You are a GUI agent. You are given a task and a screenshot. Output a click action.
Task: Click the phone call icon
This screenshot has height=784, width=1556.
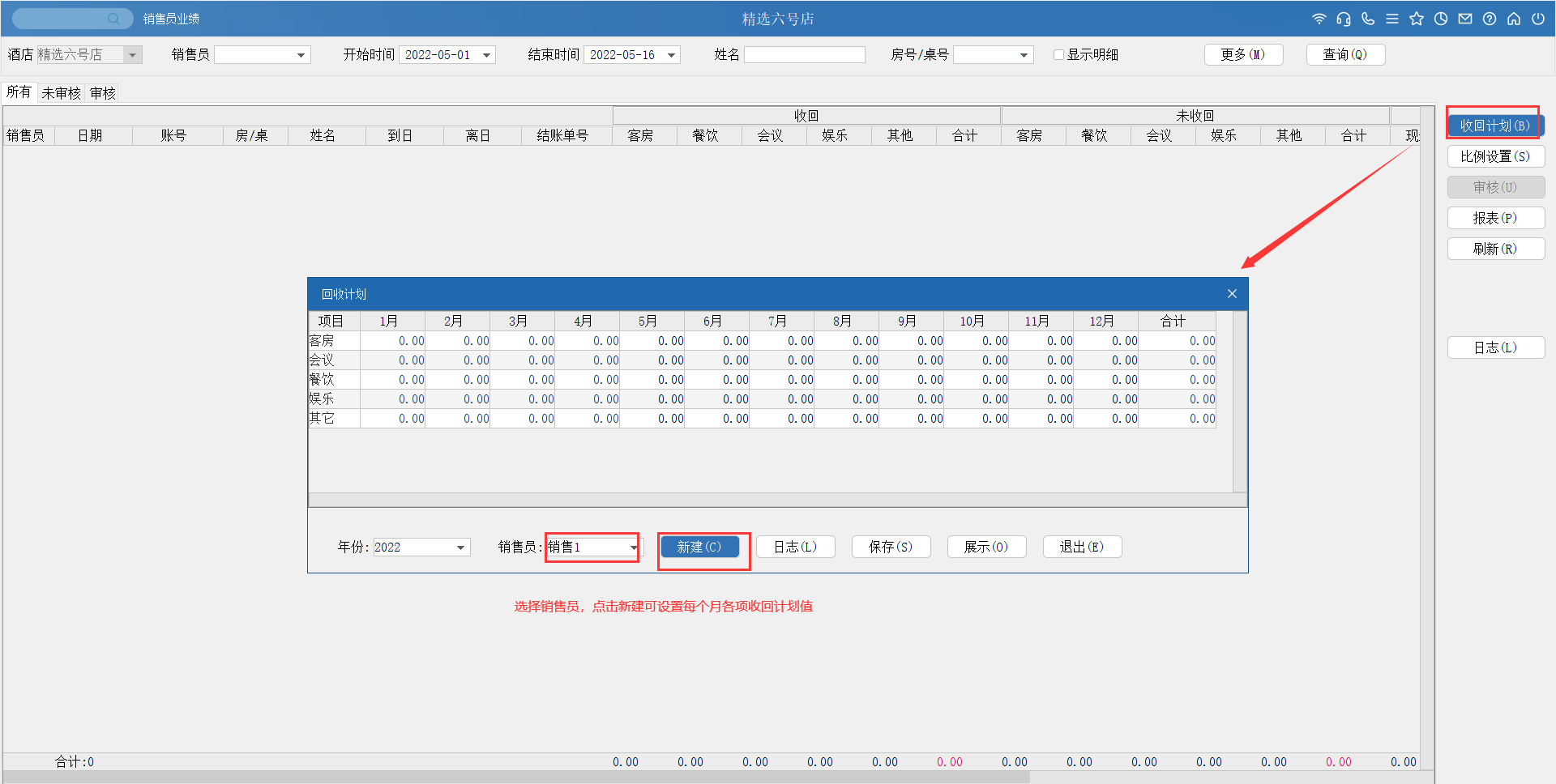(1368, 19)
